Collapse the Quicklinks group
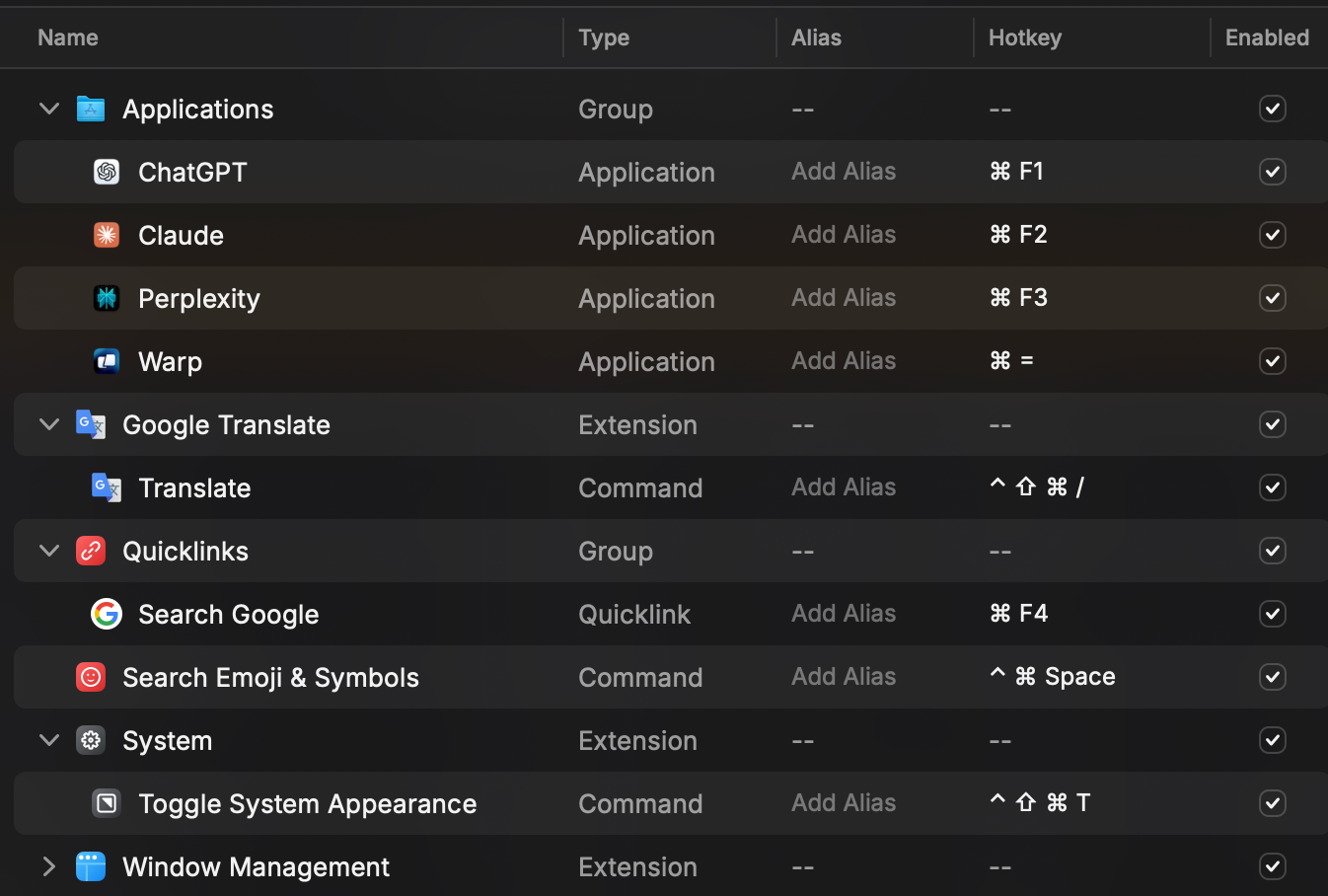This screenshot has width=1328, height=896. [49, 551]
